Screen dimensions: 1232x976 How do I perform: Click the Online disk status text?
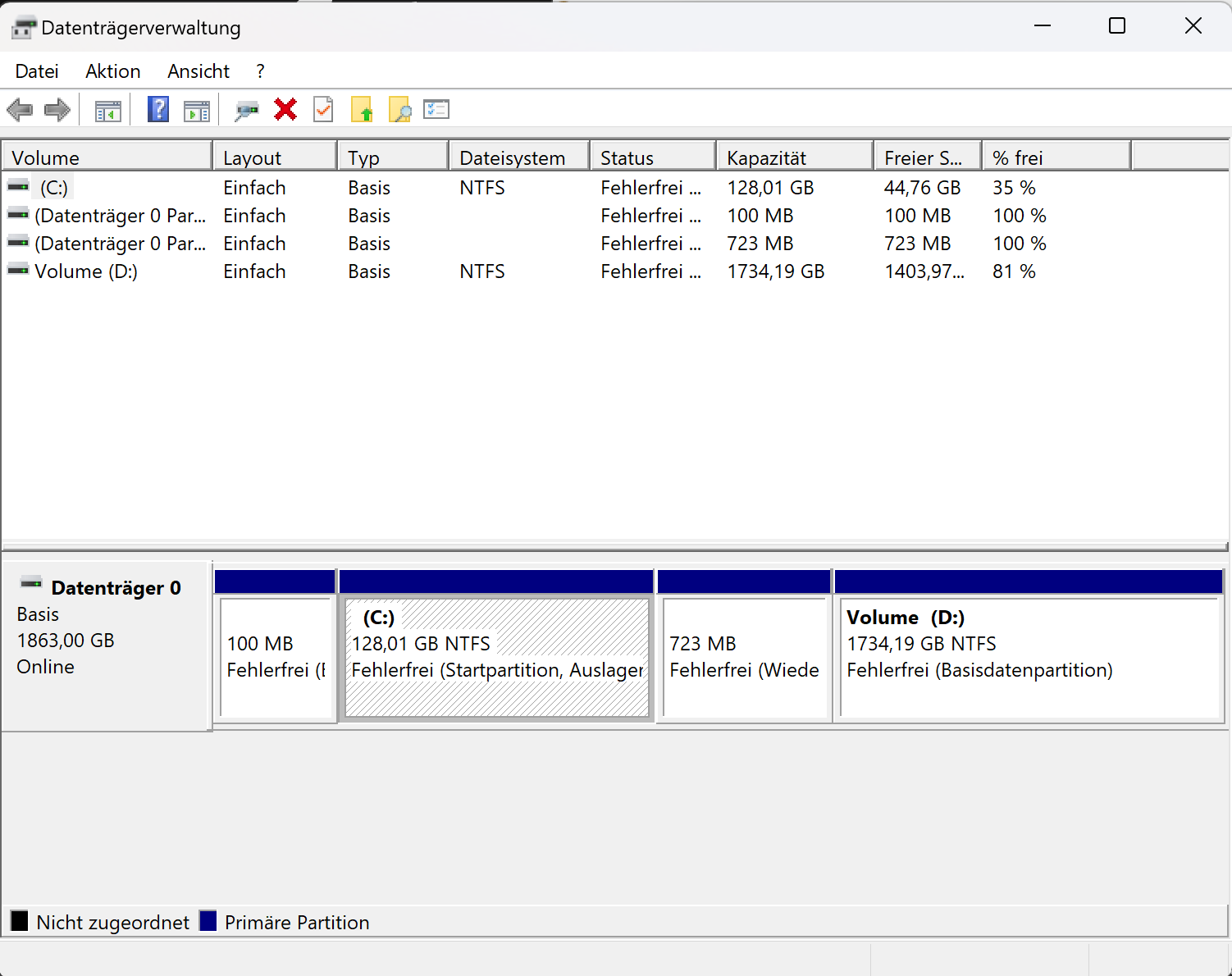click(x=46, y=667)
